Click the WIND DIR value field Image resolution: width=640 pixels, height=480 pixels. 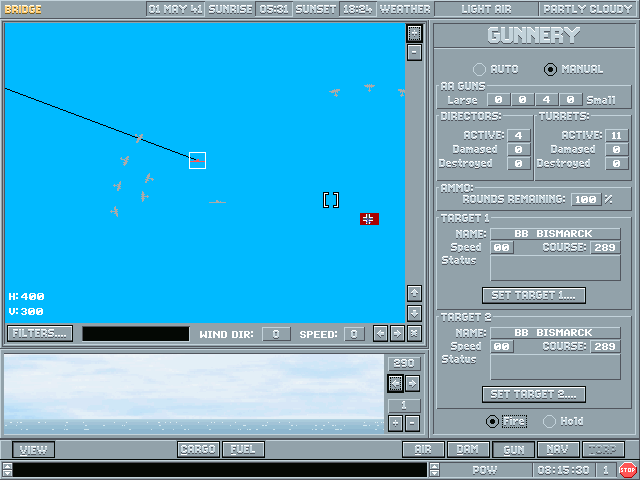(x=276, y=334)
